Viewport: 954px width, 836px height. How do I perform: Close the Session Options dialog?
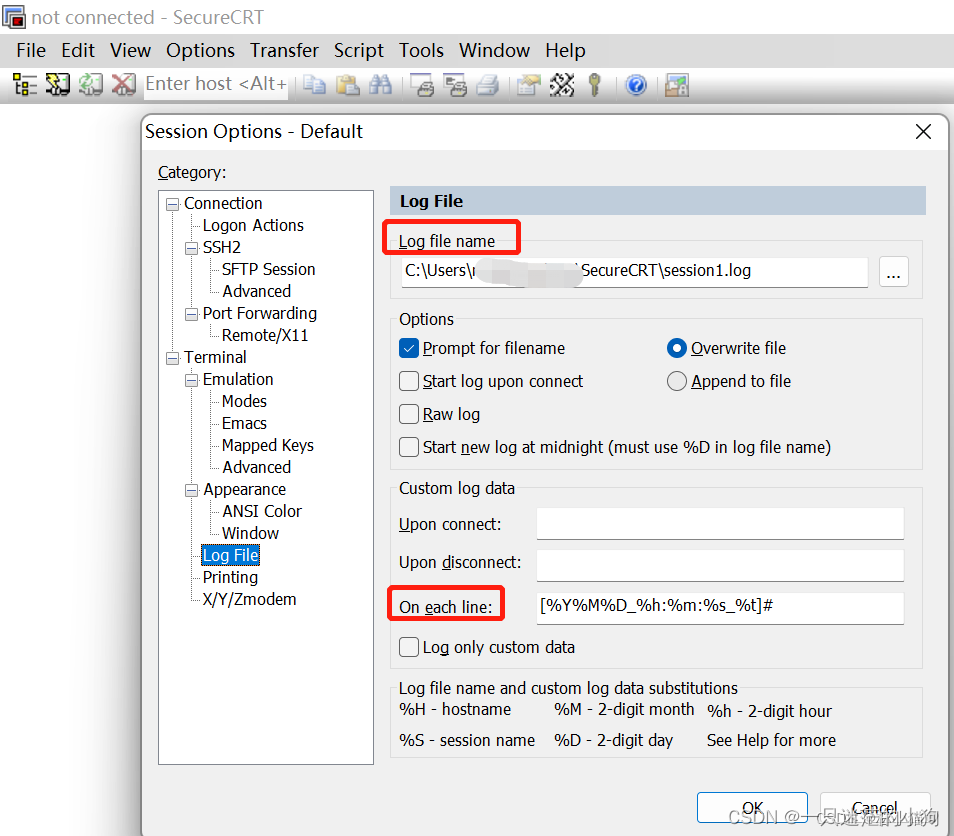(x=923, y=131)
